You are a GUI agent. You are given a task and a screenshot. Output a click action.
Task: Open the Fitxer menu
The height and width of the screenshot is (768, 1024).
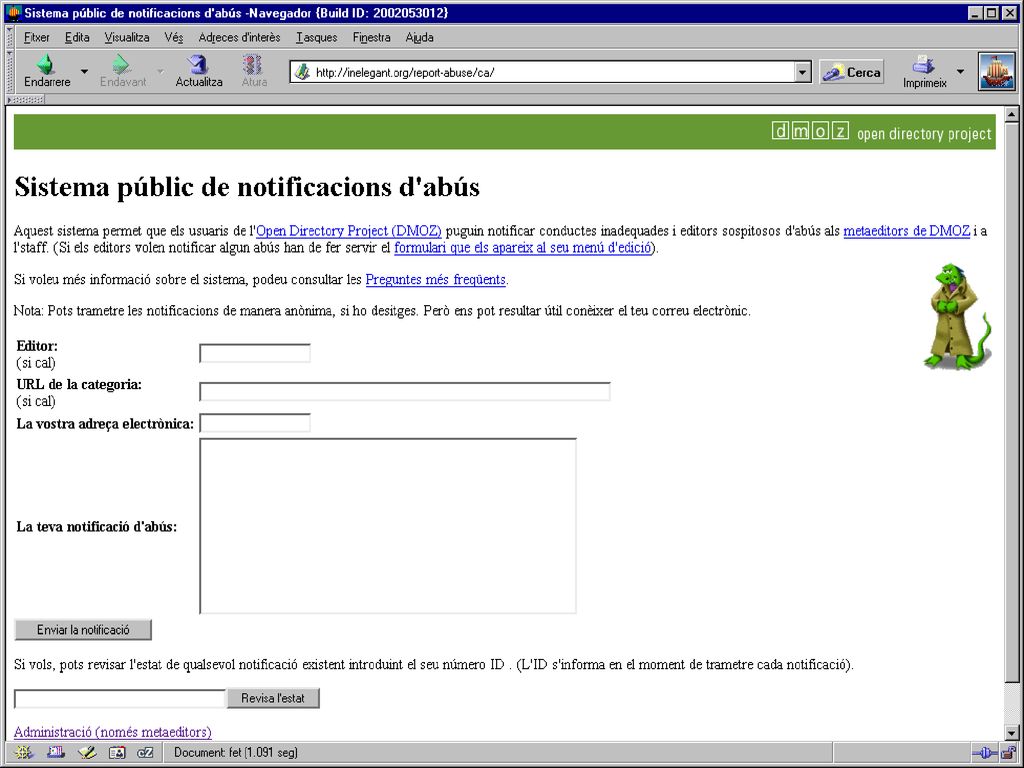click(x=37, y=37)
